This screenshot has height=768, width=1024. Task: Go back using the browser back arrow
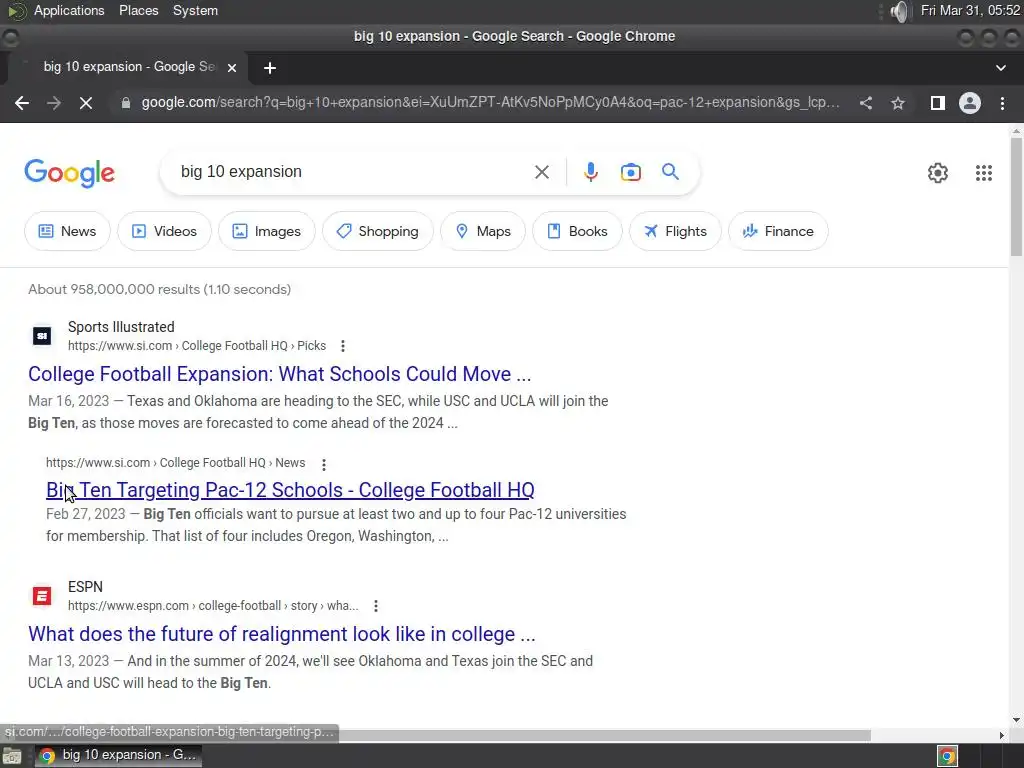pos(22,103)
